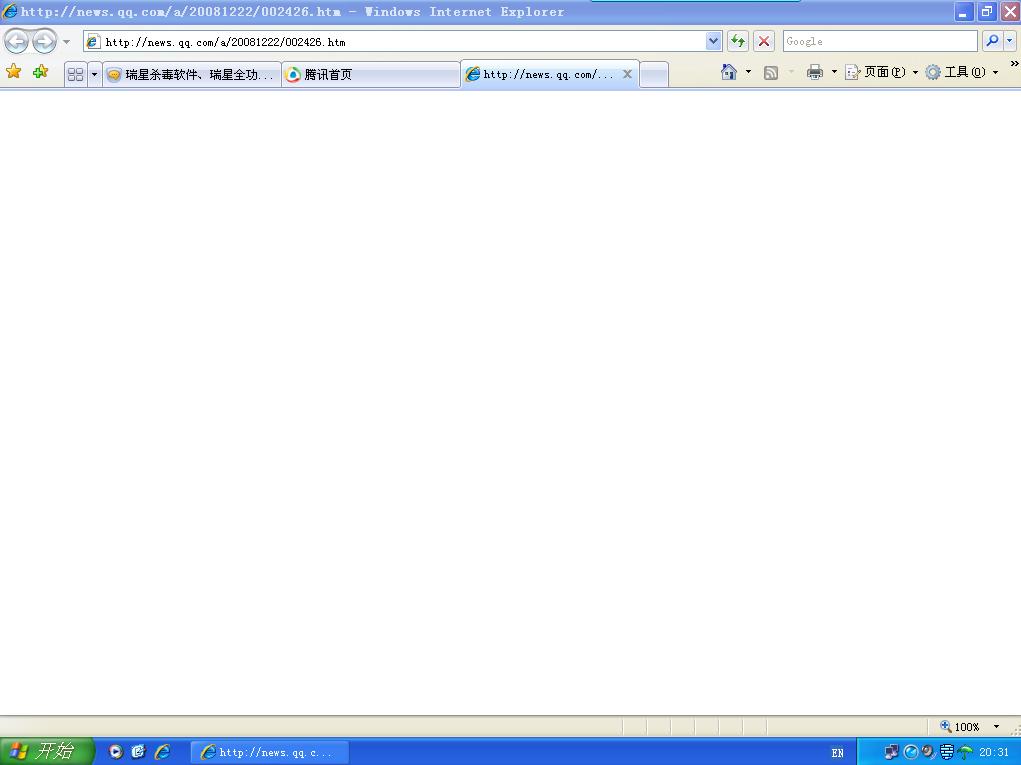This screenshot has width=1021, height=765.
Task: Click the second Quick Launch browser icon
Action: [138, 752]
